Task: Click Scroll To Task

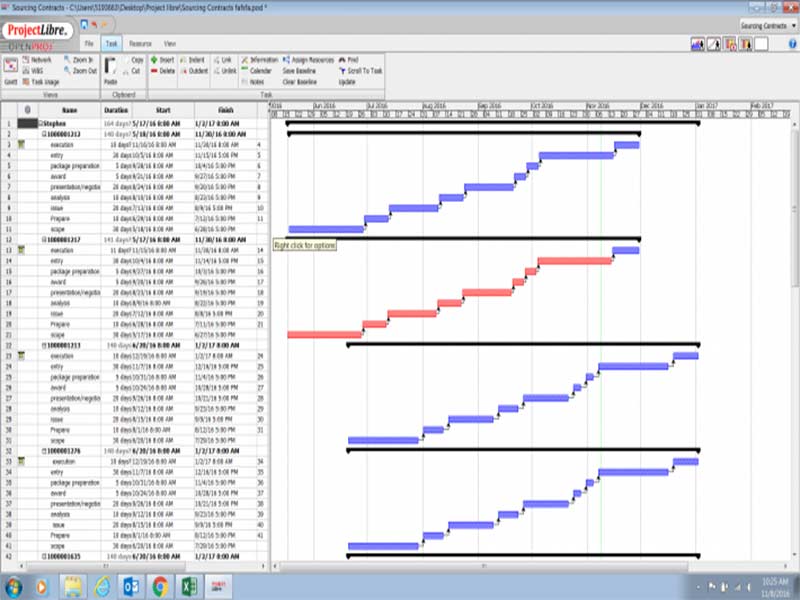Action: coord(361,71)
